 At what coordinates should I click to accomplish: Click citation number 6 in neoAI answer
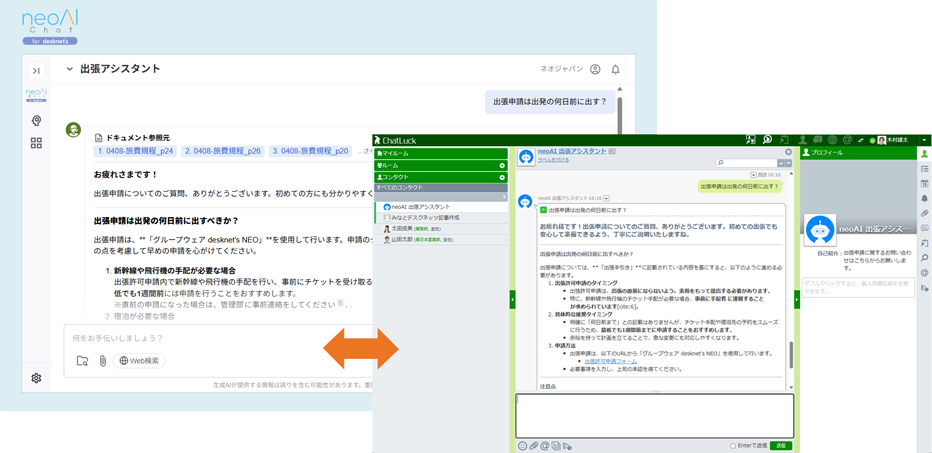(341, 303)
